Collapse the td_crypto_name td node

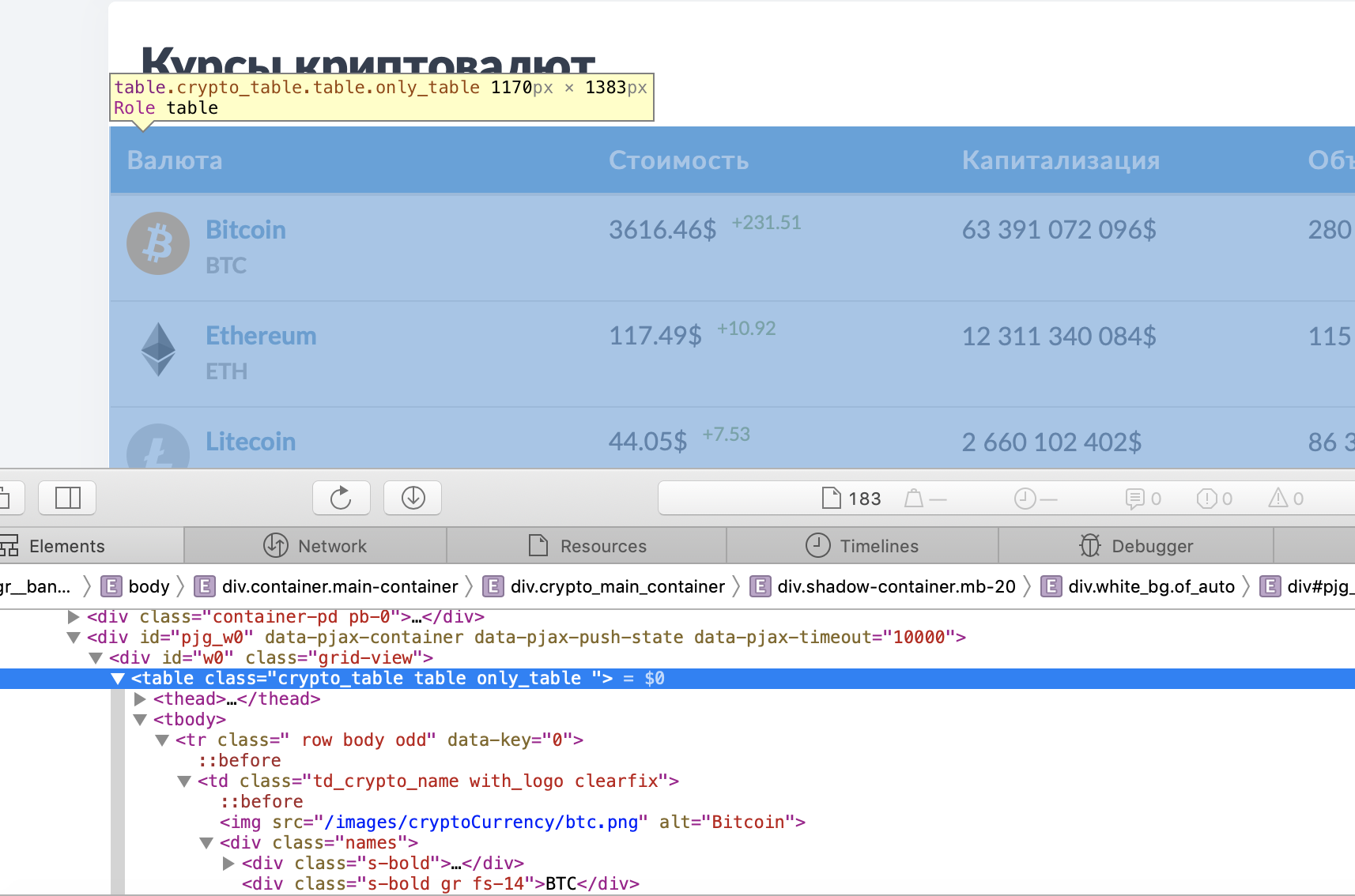[x=184, y=781]
